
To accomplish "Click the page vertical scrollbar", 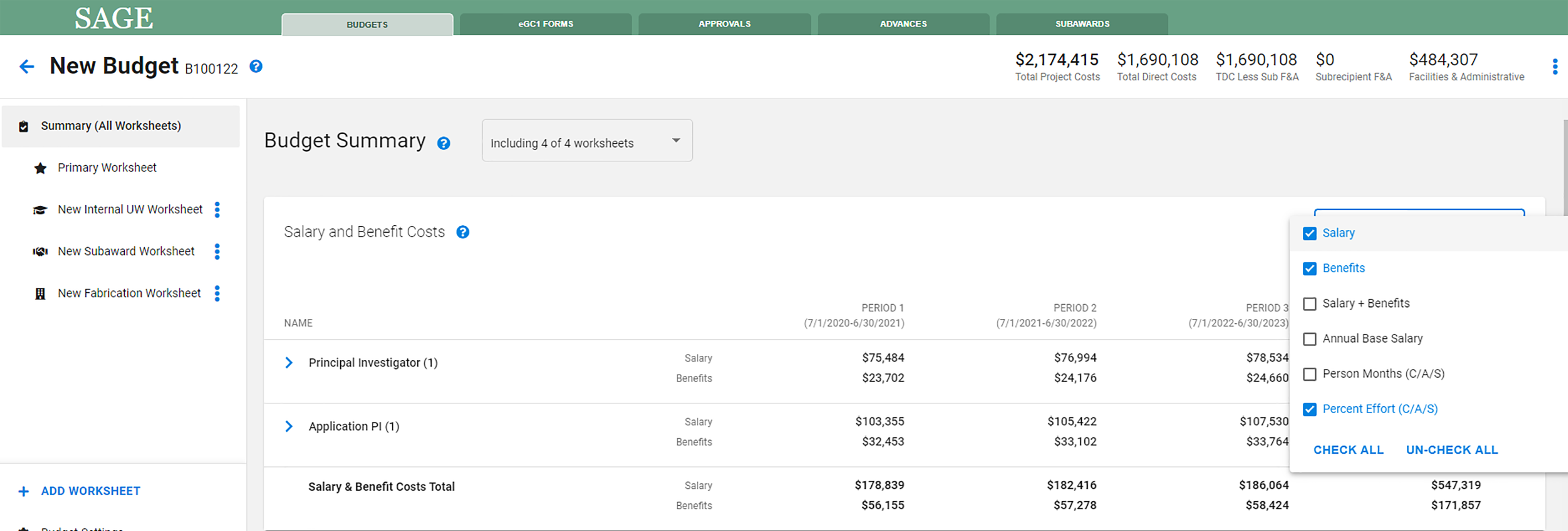I will (1565, 168).
